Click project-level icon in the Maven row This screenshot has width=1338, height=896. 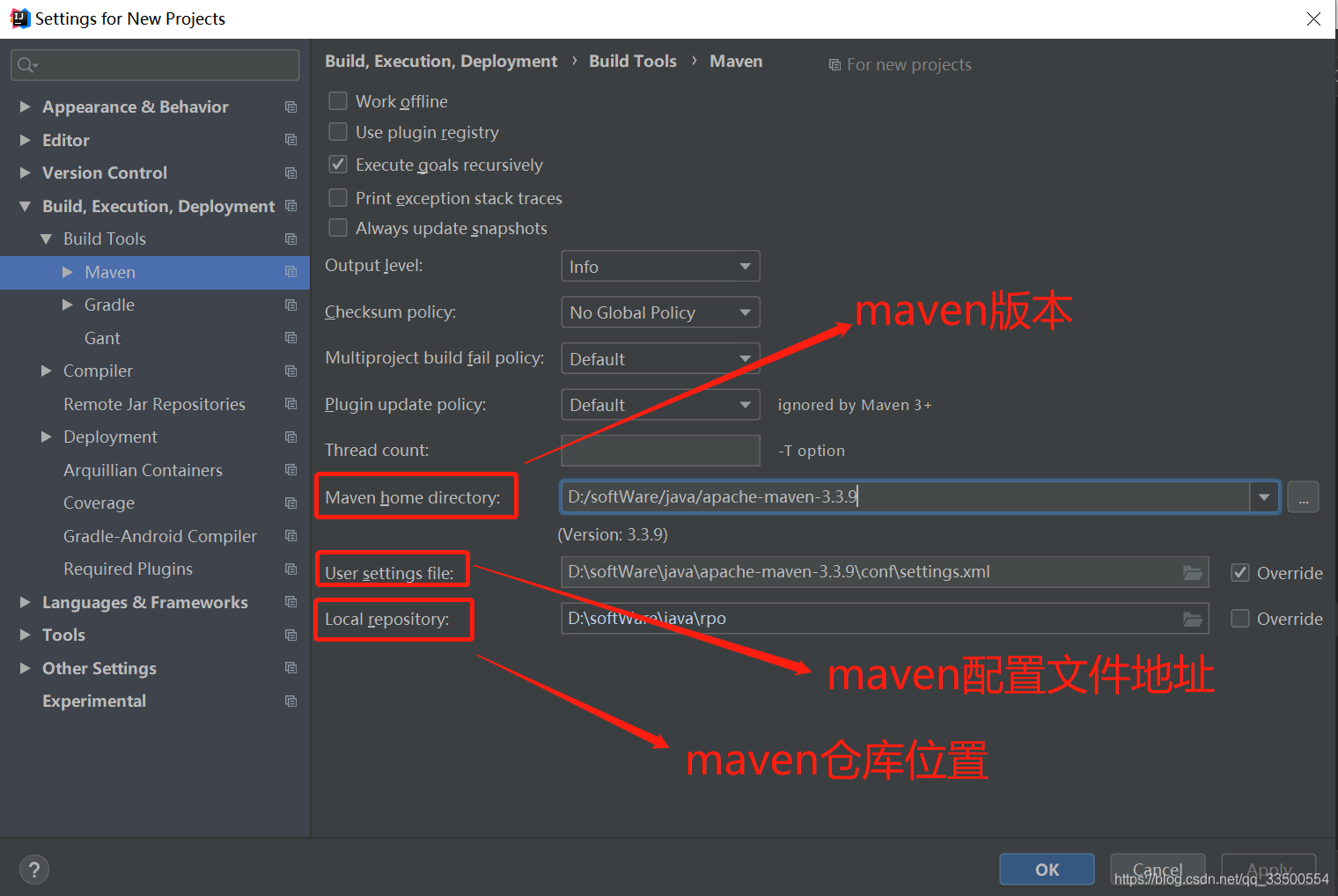[290, 272]
